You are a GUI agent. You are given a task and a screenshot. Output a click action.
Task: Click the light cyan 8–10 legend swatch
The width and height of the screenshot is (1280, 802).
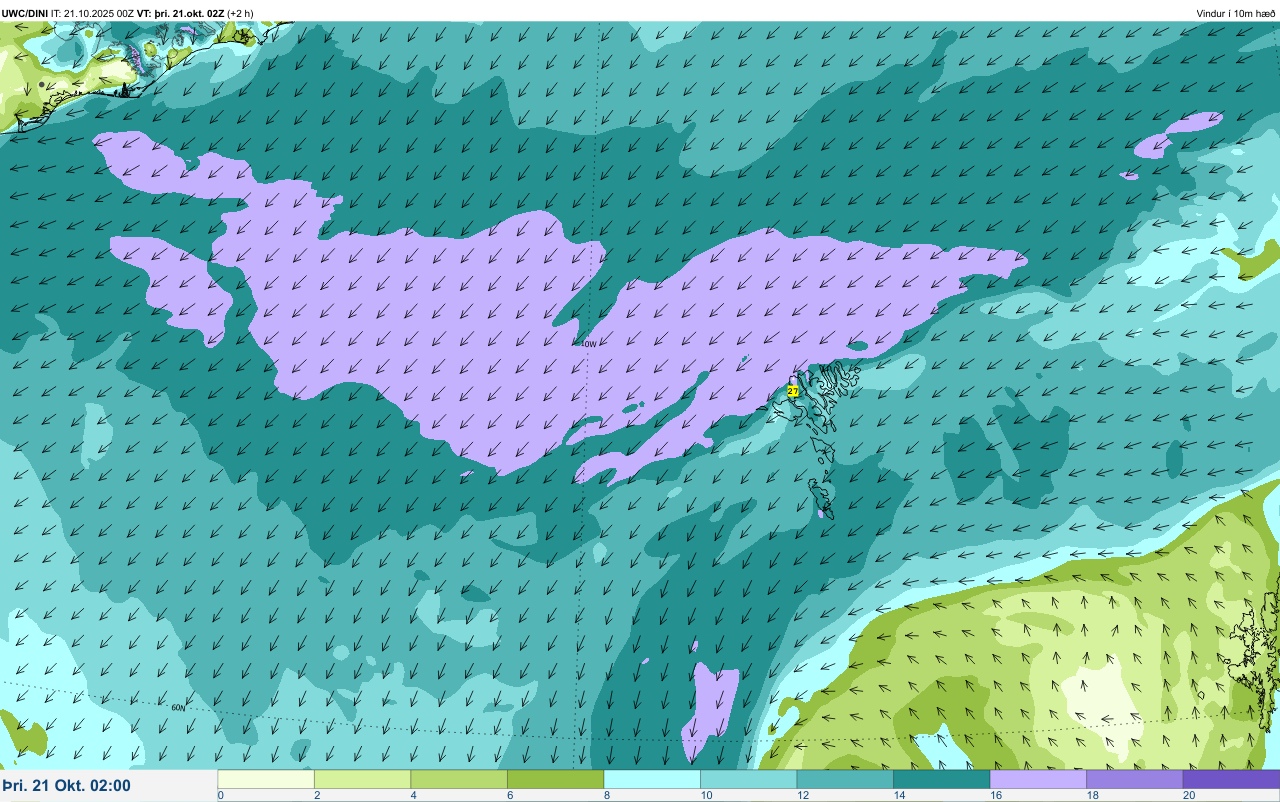click(652, 779)
